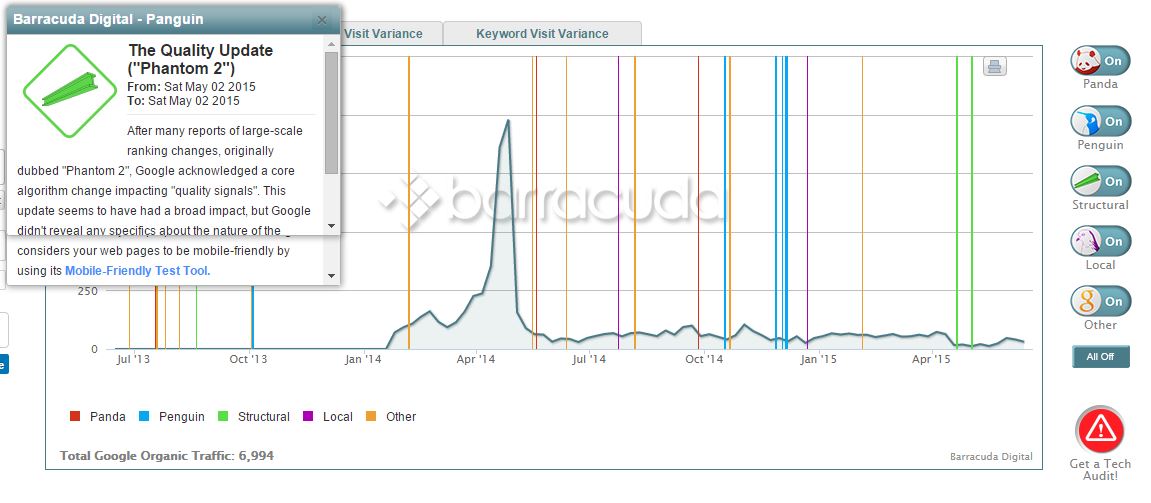Toggle the Structural updates switch

[1100, 181]
